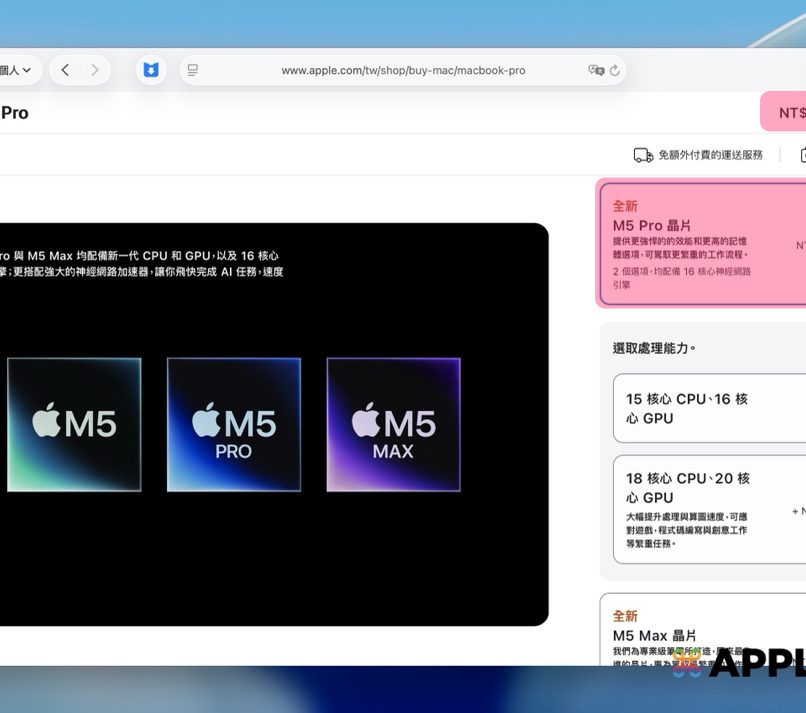Click the M5 Max chip image

tap(393, 424)
